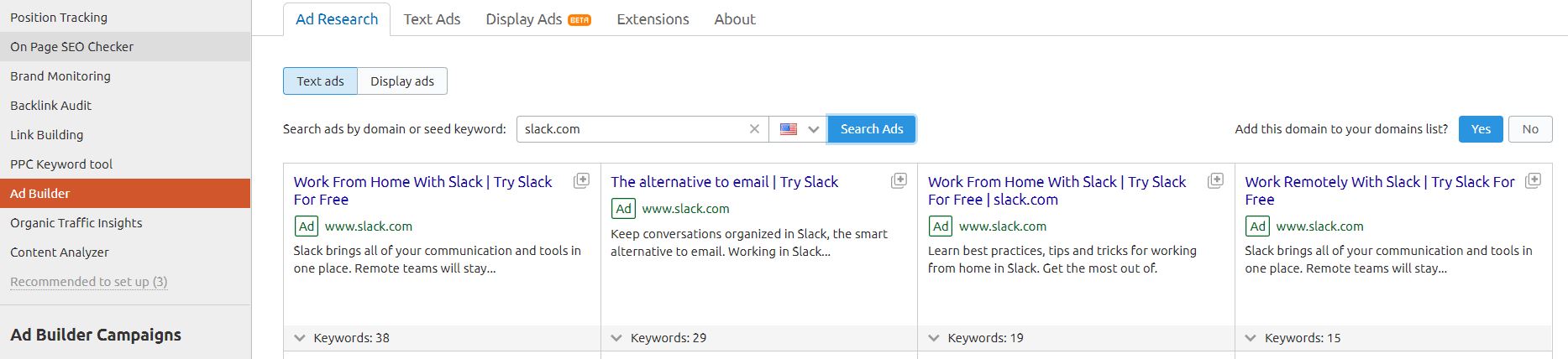Expand the Keywords: 38 section
The image size is (1568, 359).
[300, 338]
